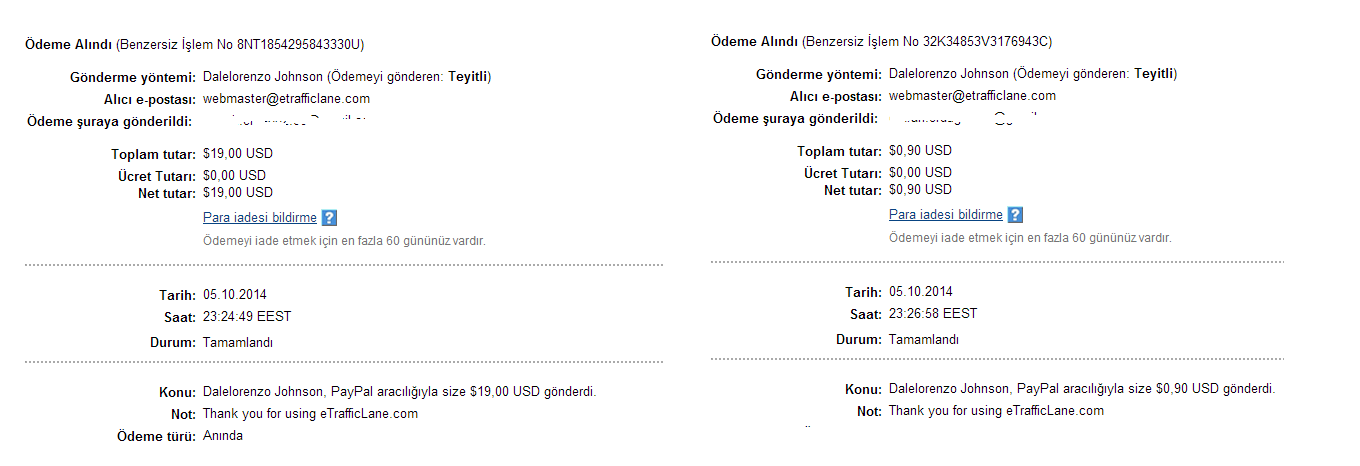Click the $0,90 USD total amount

tap(921, 151)
